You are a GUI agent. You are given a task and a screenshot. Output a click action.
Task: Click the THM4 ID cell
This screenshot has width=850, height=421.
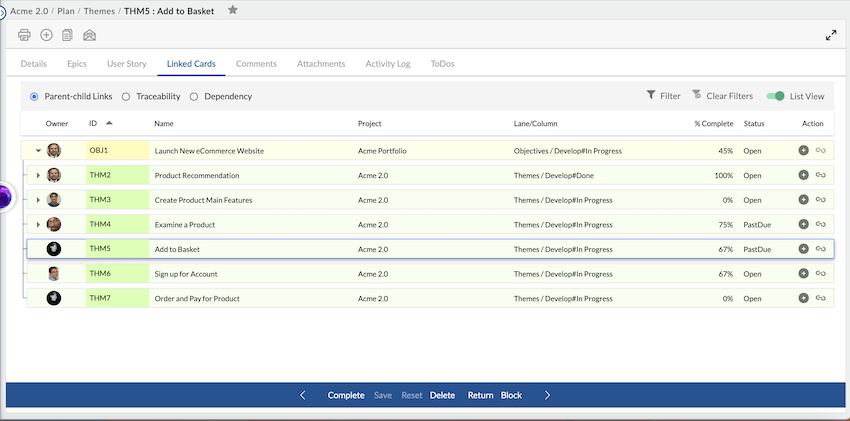pyautogui.click(x=117, y=224)
